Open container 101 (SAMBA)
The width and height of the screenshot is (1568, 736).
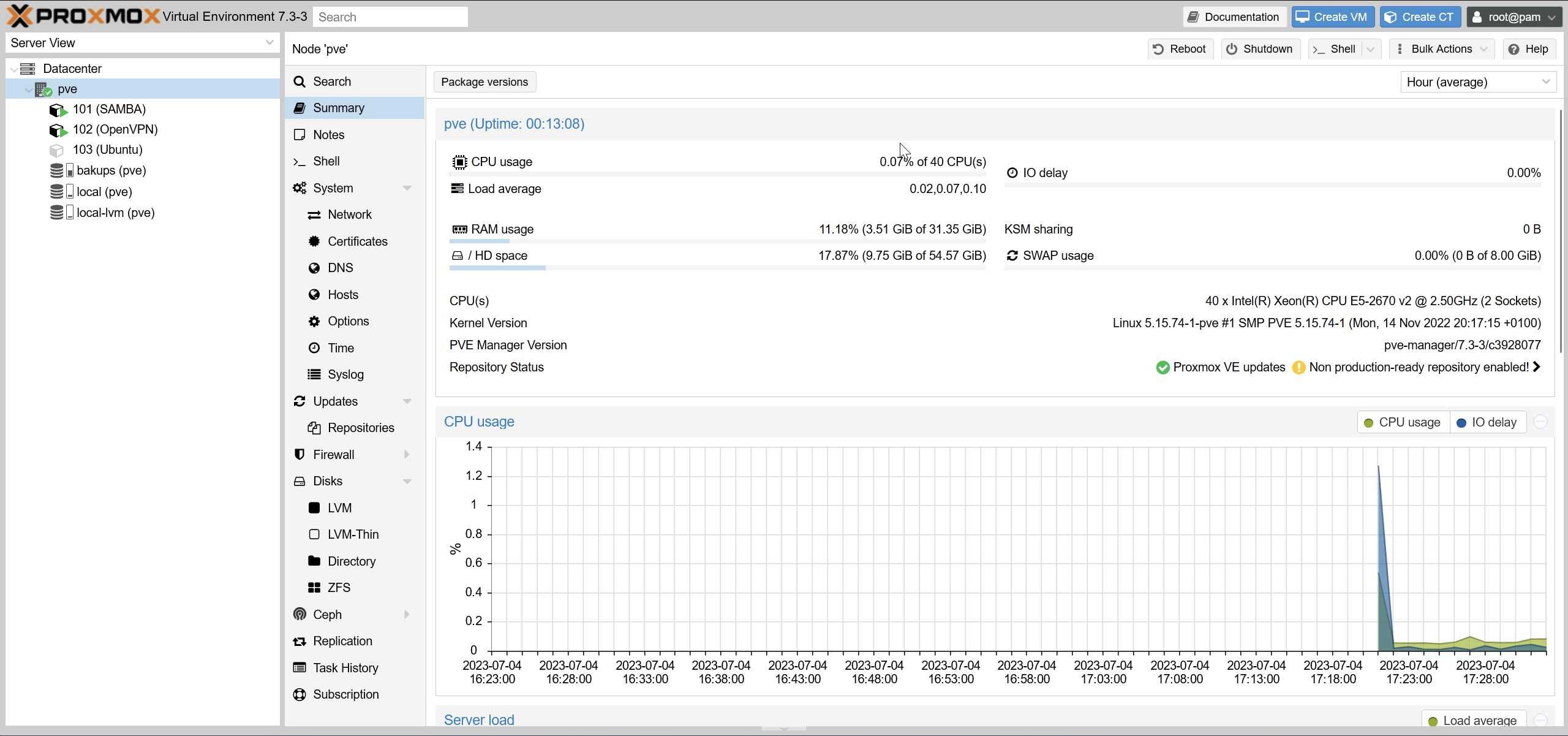pos(109,109)
